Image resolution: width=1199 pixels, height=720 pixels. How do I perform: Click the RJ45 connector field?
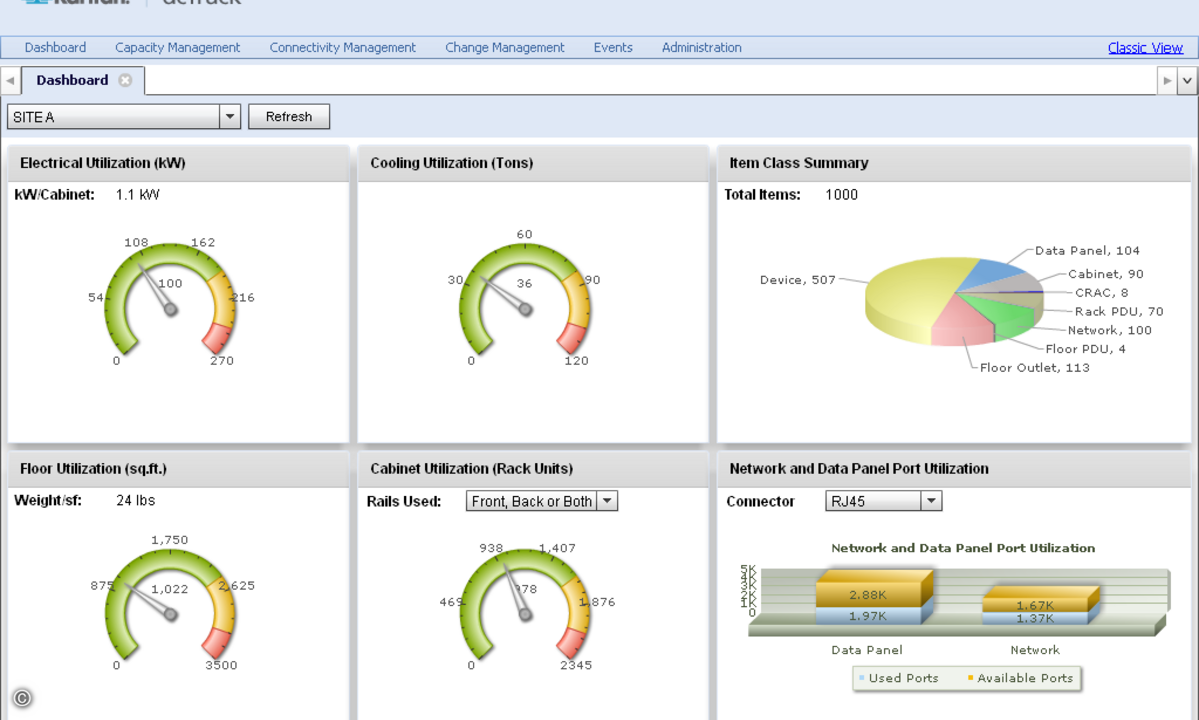point(874,501)
